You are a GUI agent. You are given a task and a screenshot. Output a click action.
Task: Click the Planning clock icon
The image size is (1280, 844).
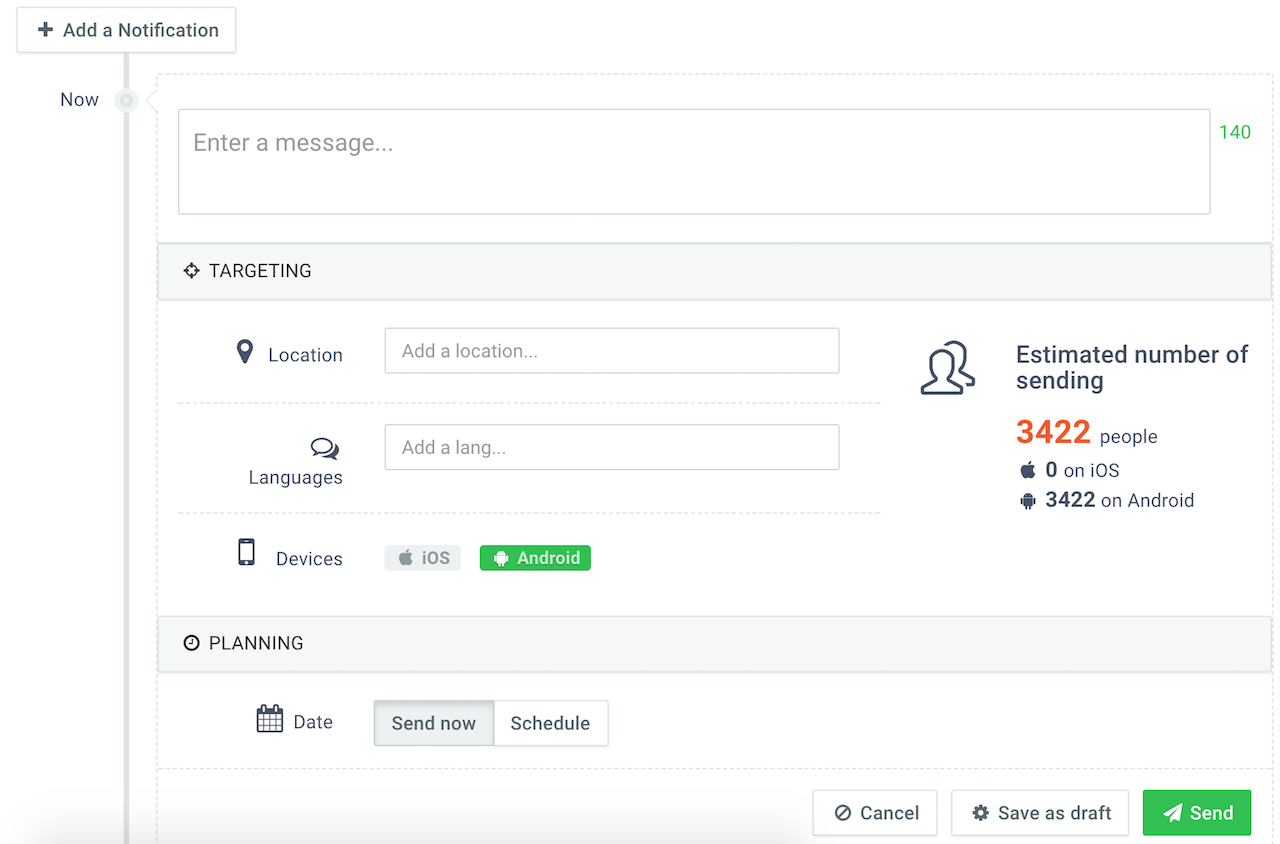191,643
